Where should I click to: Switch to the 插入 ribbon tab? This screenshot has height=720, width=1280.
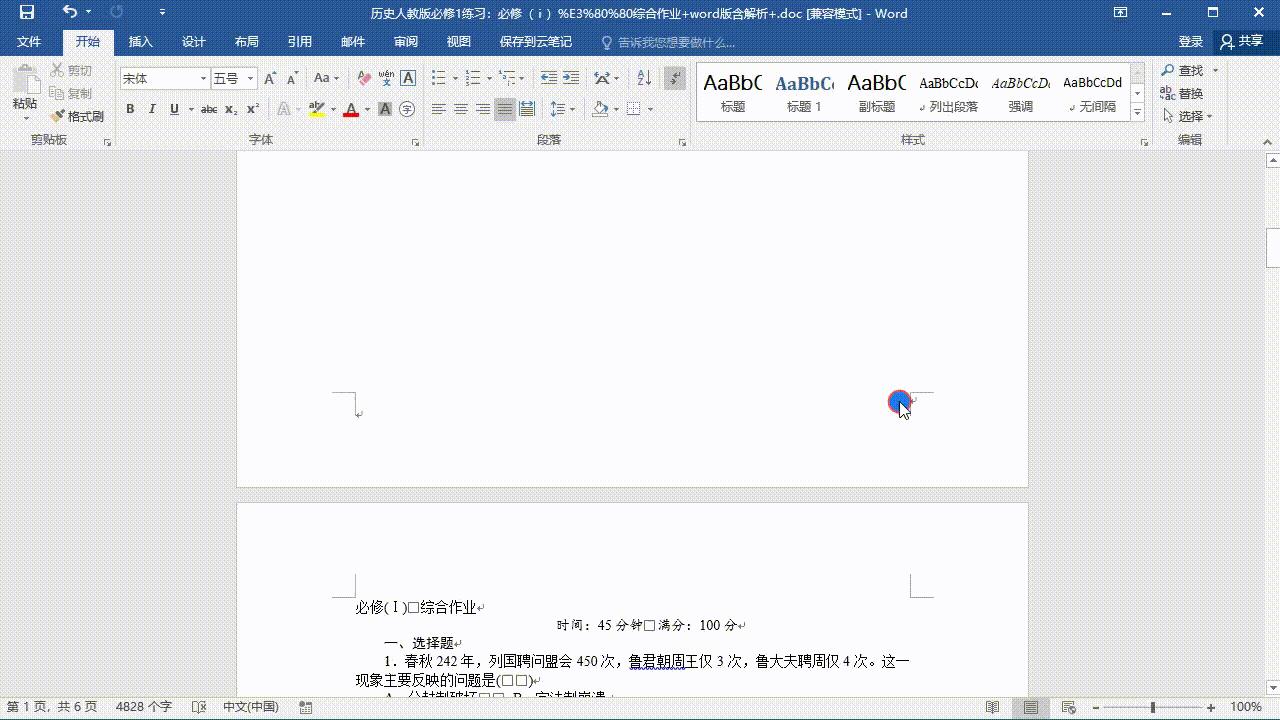point(139,41)
